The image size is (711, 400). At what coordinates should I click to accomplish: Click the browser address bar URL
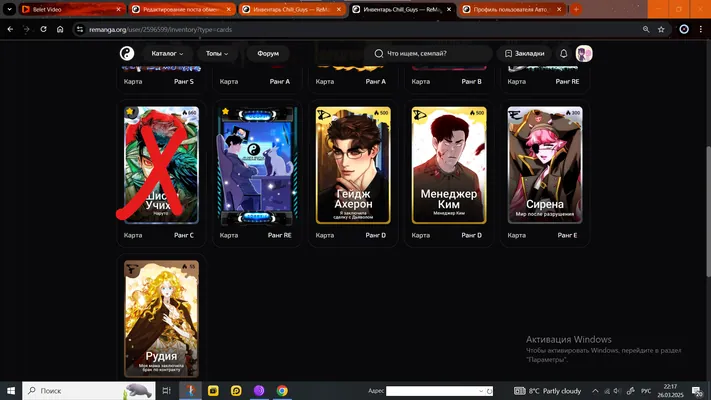pyautogui.click(x=161, y=29)
